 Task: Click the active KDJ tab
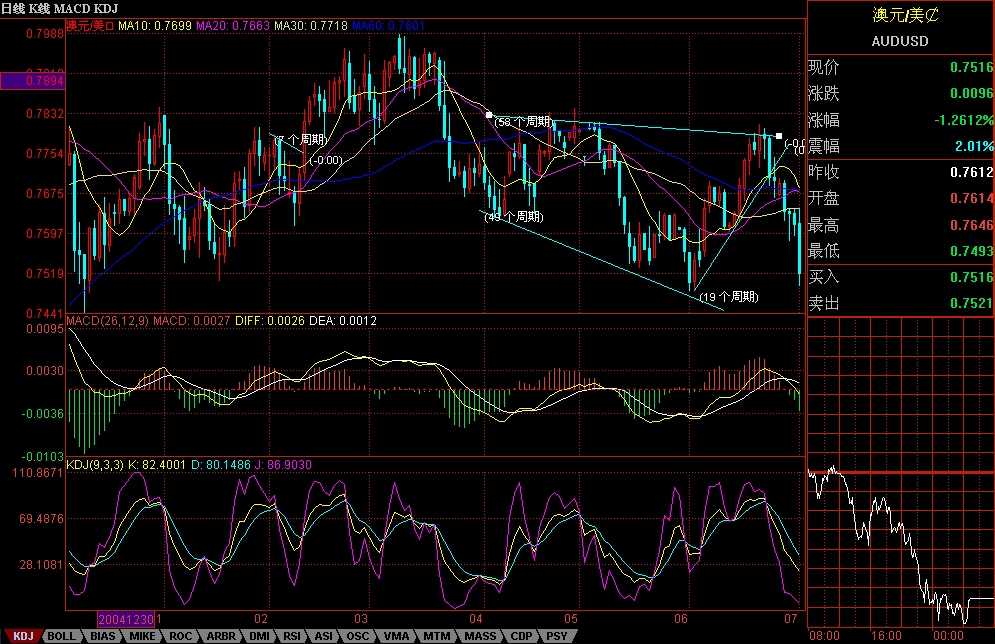[22, 635]
